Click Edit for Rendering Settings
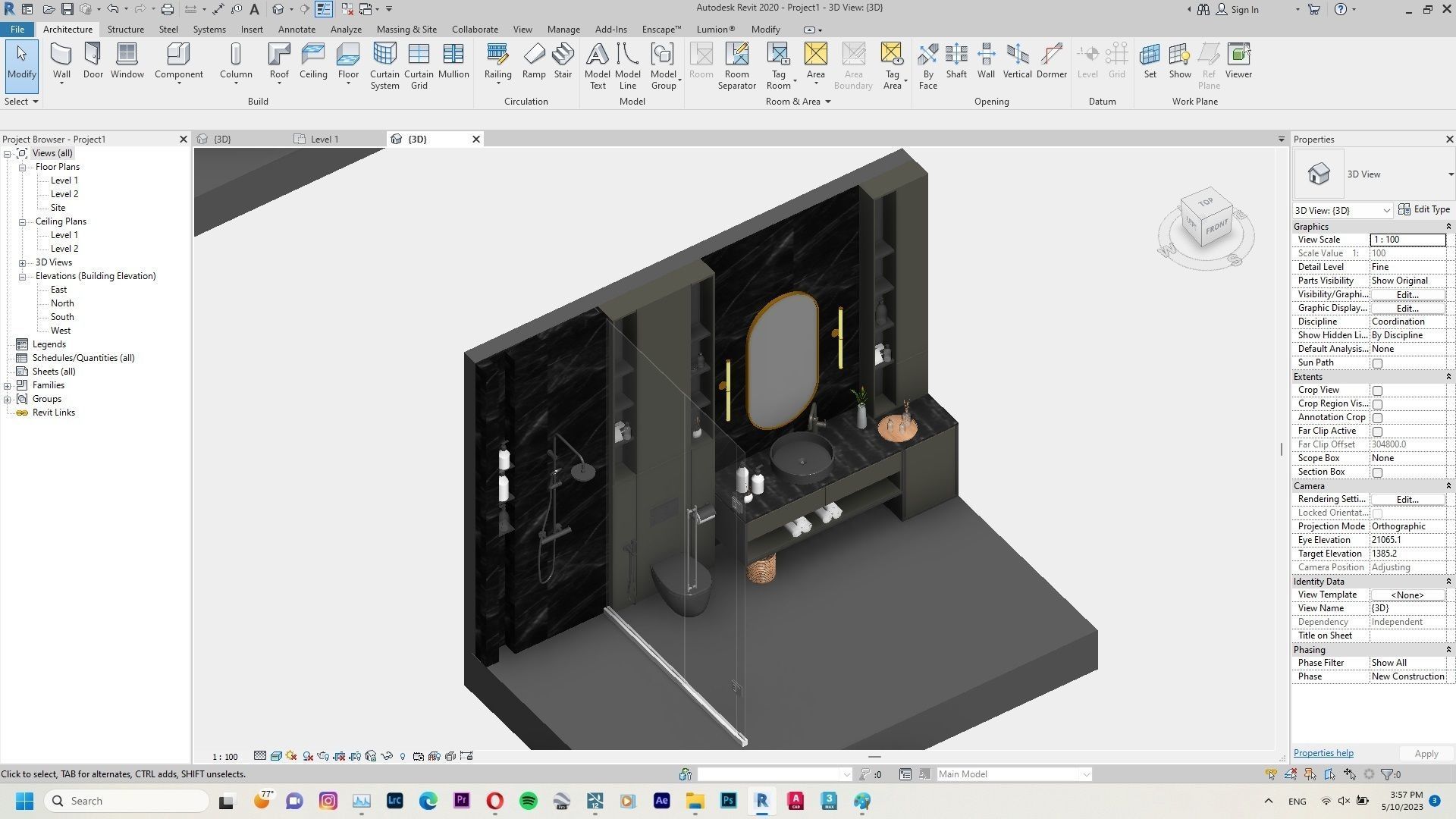 click(1407, 499)
